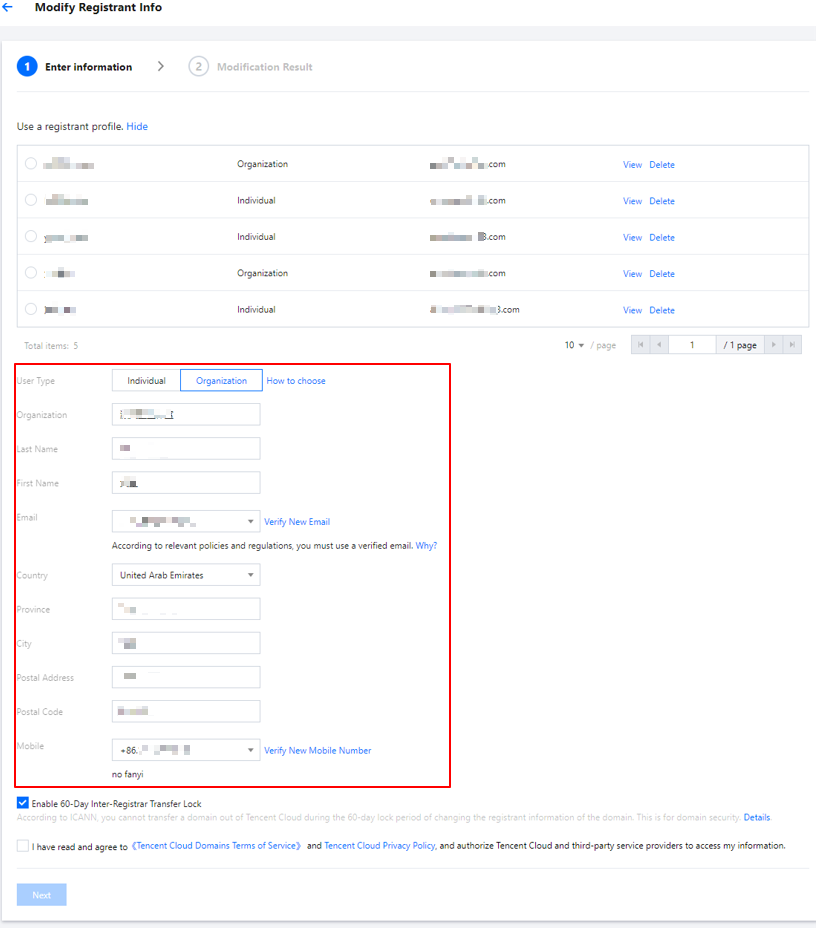Delete the fourth profile row
The image size is (823, 928).
coord(662,274)
